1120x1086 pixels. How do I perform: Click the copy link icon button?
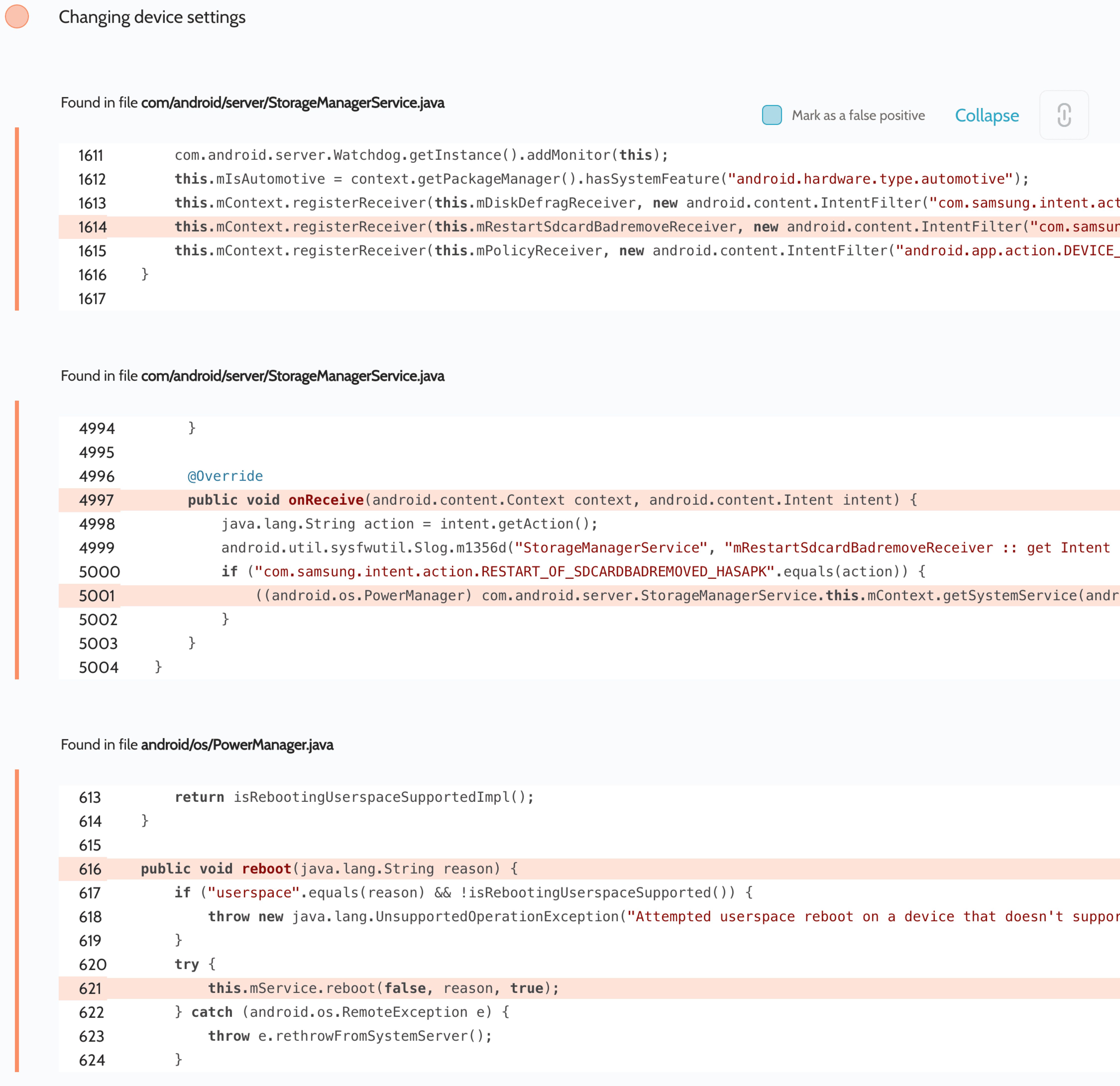(1064, 115)
